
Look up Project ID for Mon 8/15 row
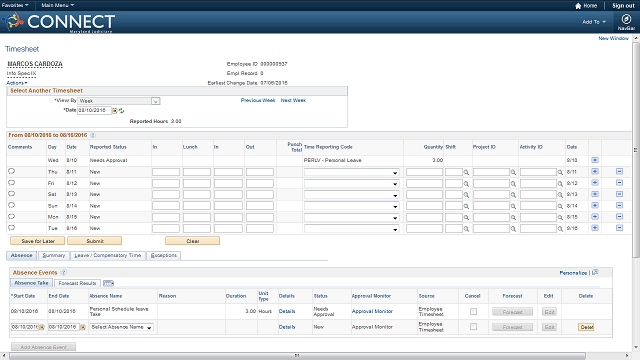coord(513,218)
